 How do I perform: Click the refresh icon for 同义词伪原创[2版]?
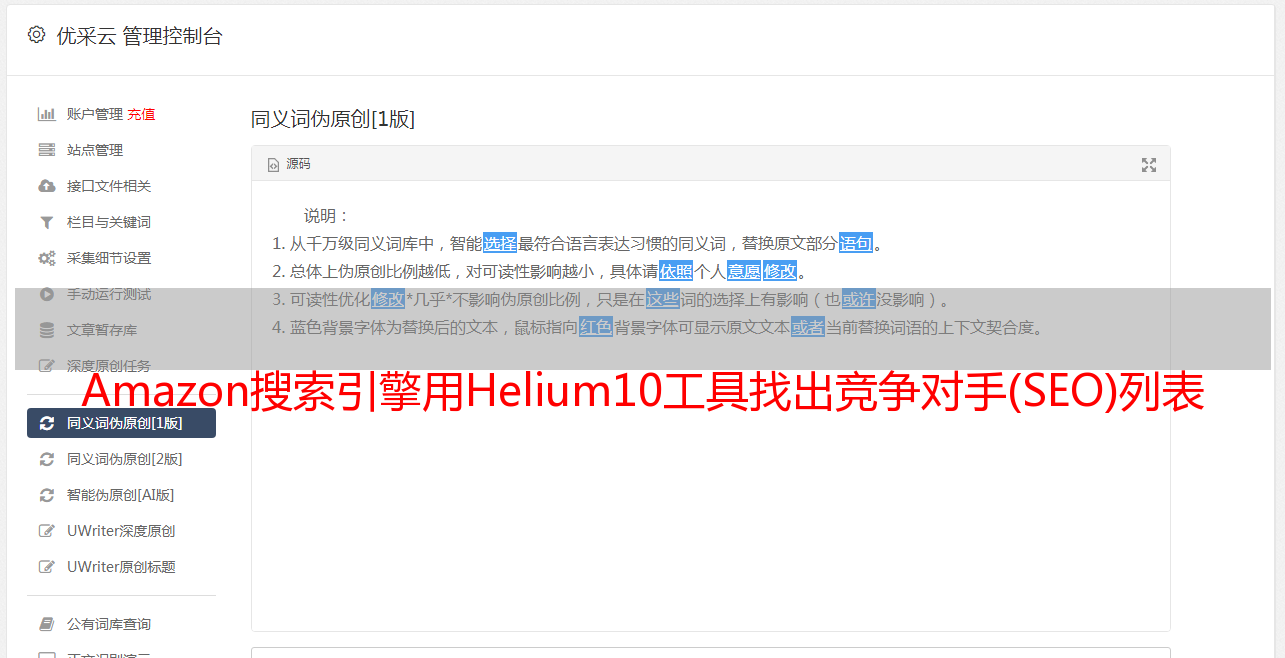[x=46, y=459]
